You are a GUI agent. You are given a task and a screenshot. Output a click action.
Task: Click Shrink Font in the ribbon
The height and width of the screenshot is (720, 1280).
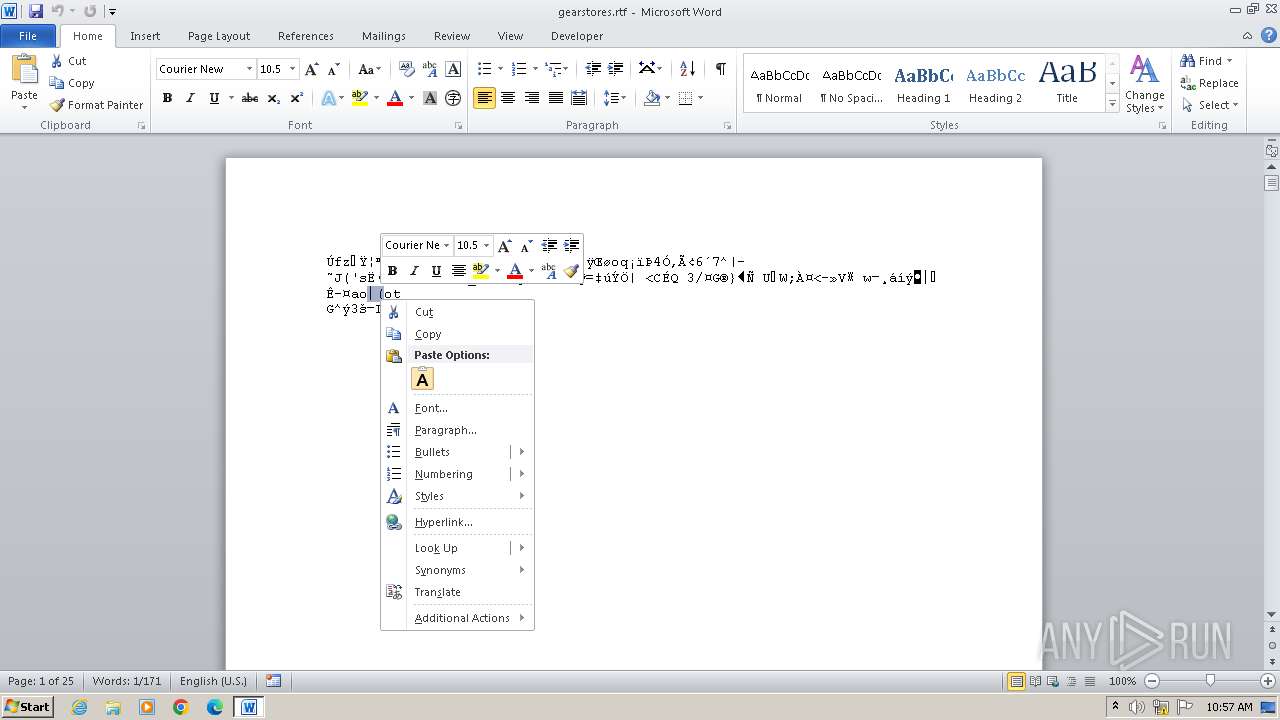tap(334, 69)
